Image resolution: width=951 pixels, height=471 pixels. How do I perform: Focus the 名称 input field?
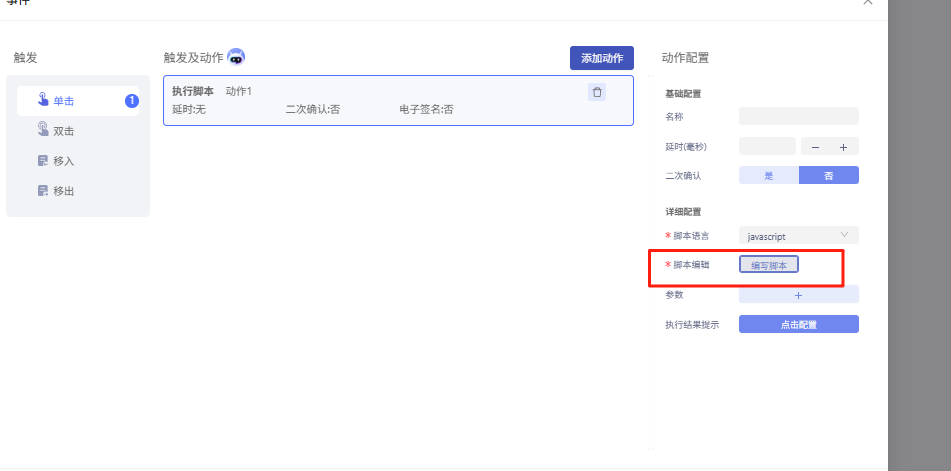tap(799, 116)
